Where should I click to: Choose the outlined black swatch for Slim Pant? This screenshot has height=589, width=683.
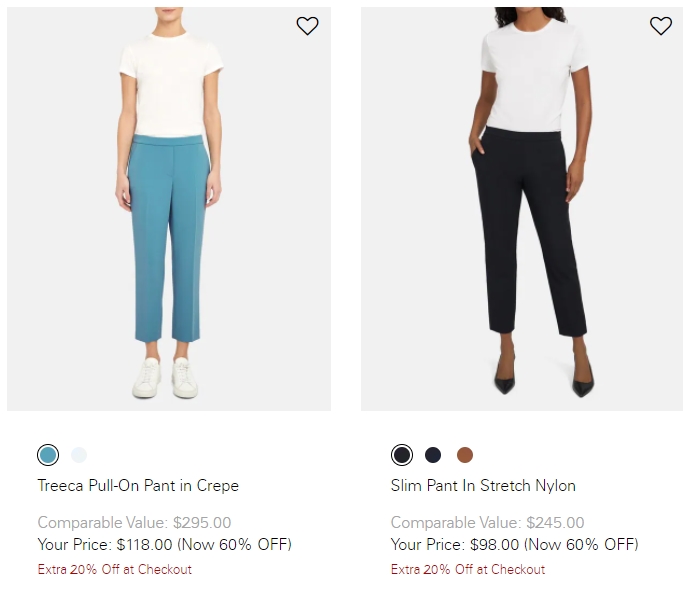(x=402, y=455)
